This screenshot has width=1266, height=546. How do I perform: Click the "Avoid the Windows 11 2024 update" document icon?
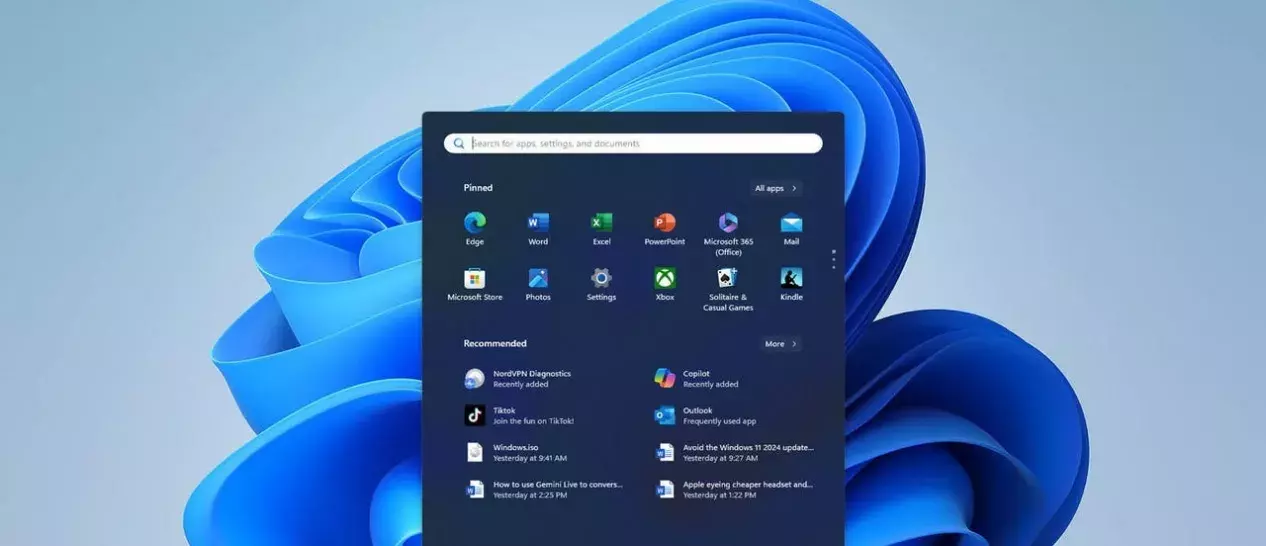pyautogui.click(x=665, y=452)
